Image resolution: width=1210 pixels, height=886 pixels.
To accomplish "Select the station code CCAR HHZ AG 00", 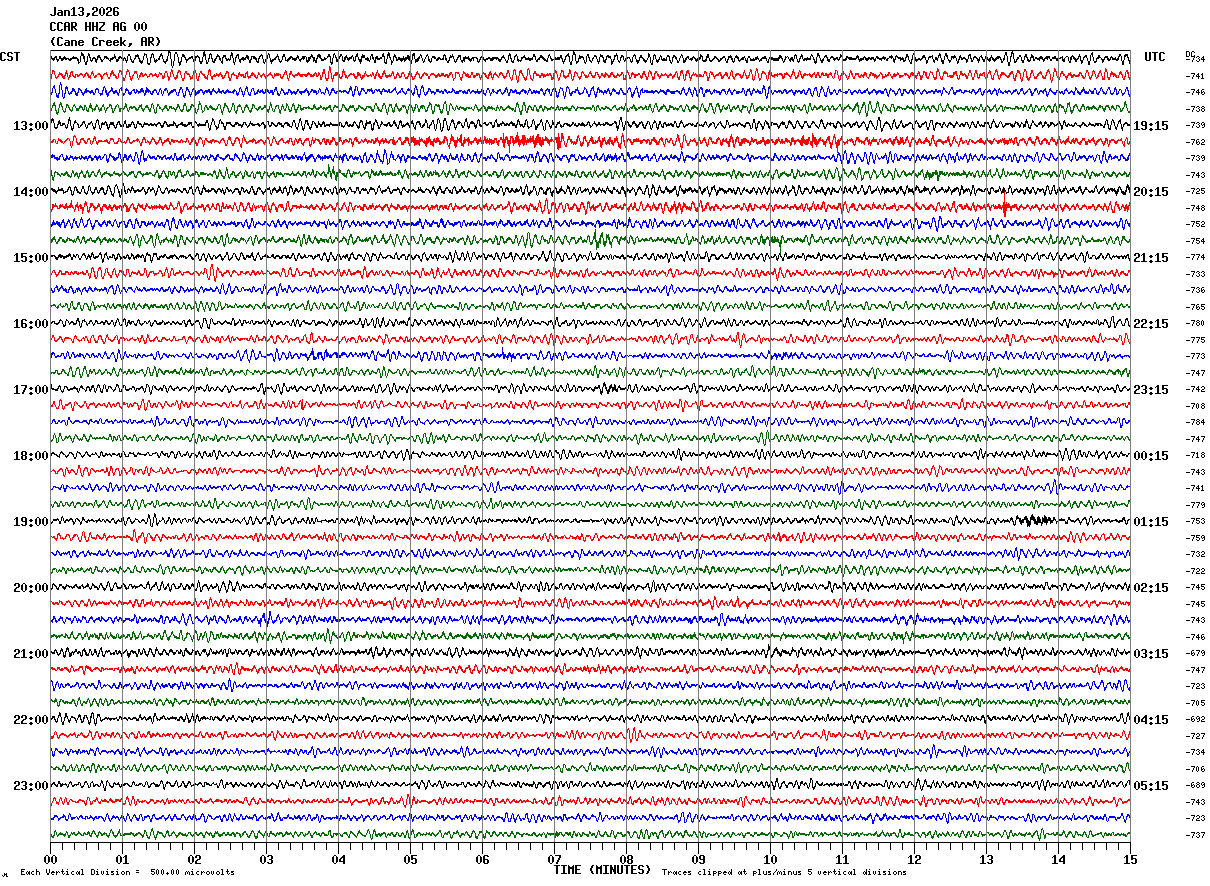I will 98,27.
